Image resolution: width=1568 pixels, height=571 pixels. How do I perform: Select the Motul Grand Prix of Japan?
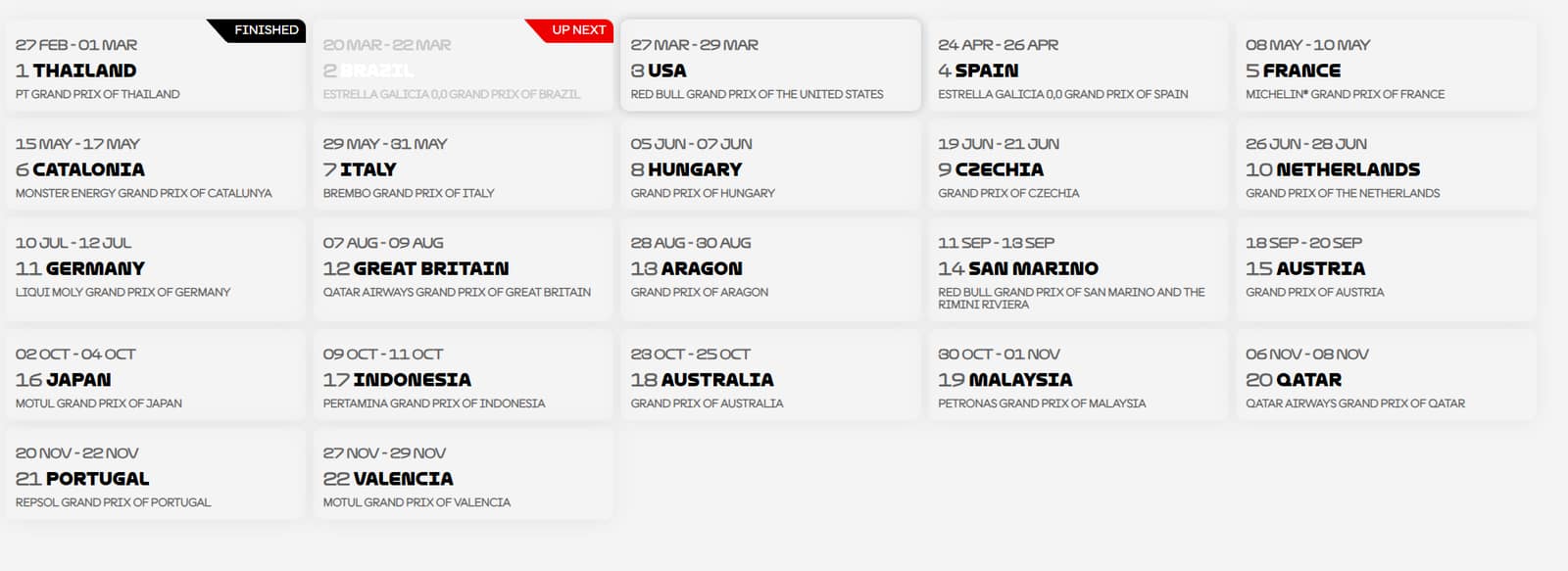(155, 378)
